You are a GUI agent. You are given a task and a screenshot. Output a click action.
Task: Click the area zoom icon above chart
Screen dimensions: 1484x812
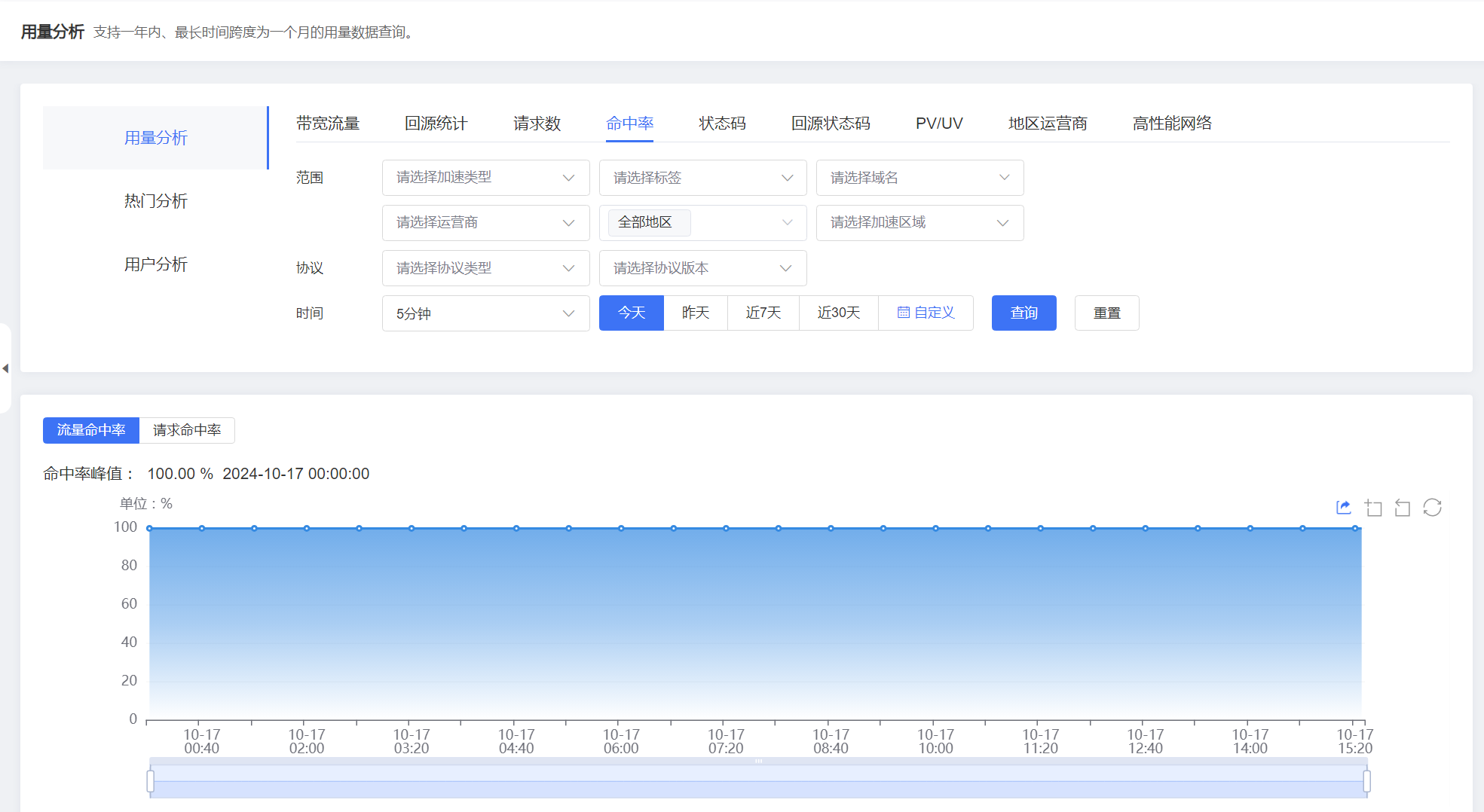coord(1373,508)
